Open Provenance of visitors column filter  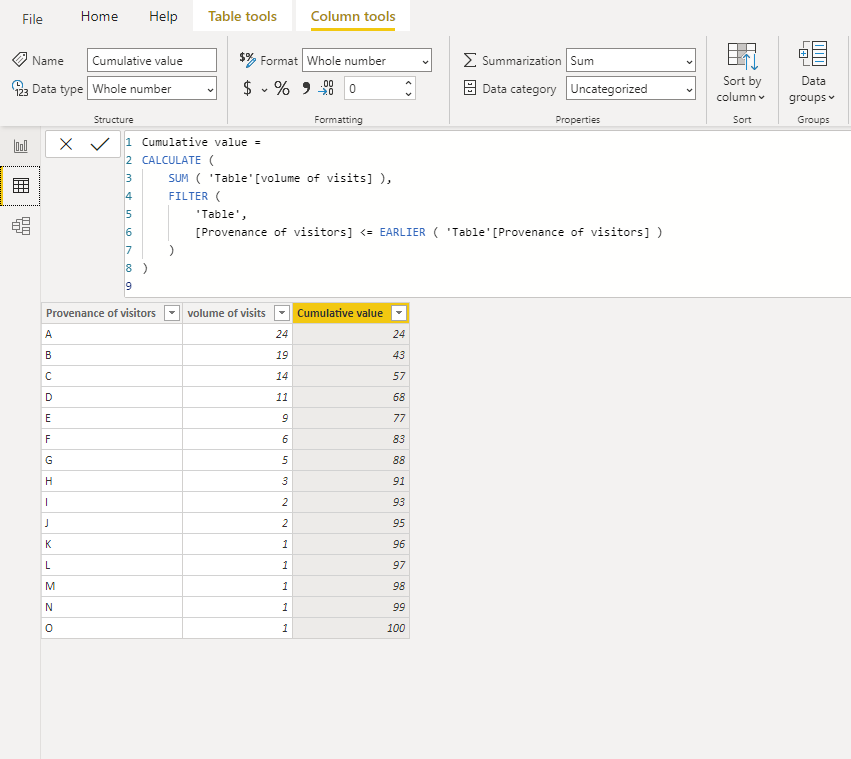point(172,313)
